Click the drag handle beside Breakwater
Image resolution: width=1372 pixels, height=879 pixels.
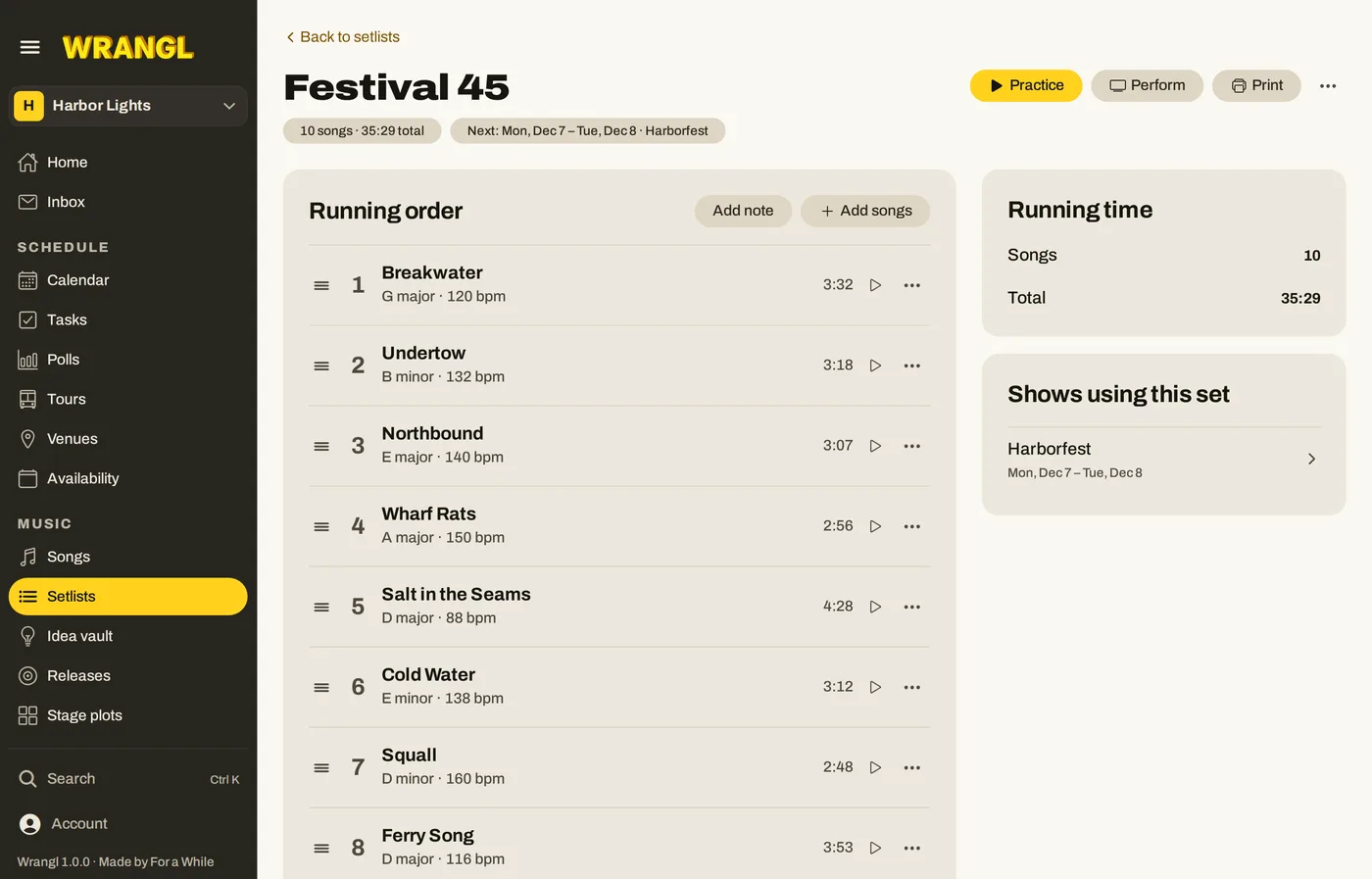tap(321, 285)
